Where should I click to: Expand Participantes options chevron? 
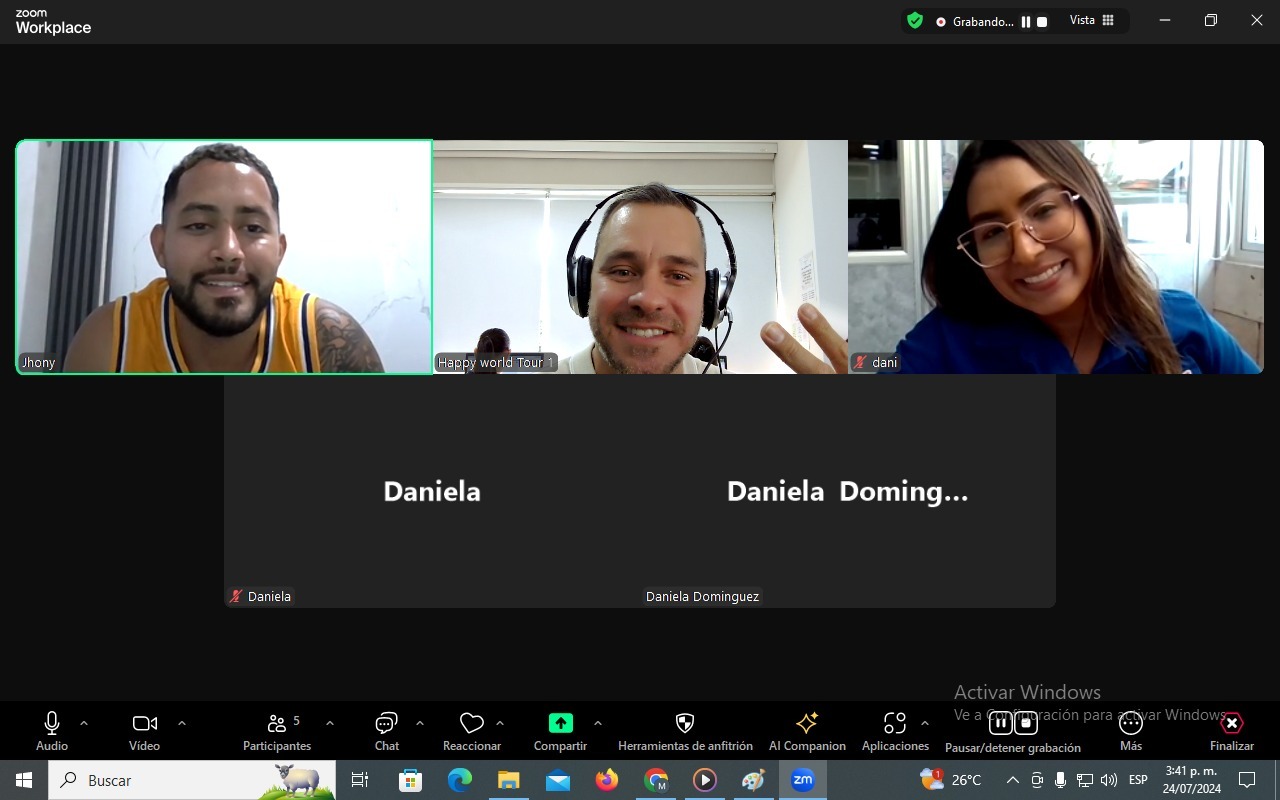tap(330, 723)
